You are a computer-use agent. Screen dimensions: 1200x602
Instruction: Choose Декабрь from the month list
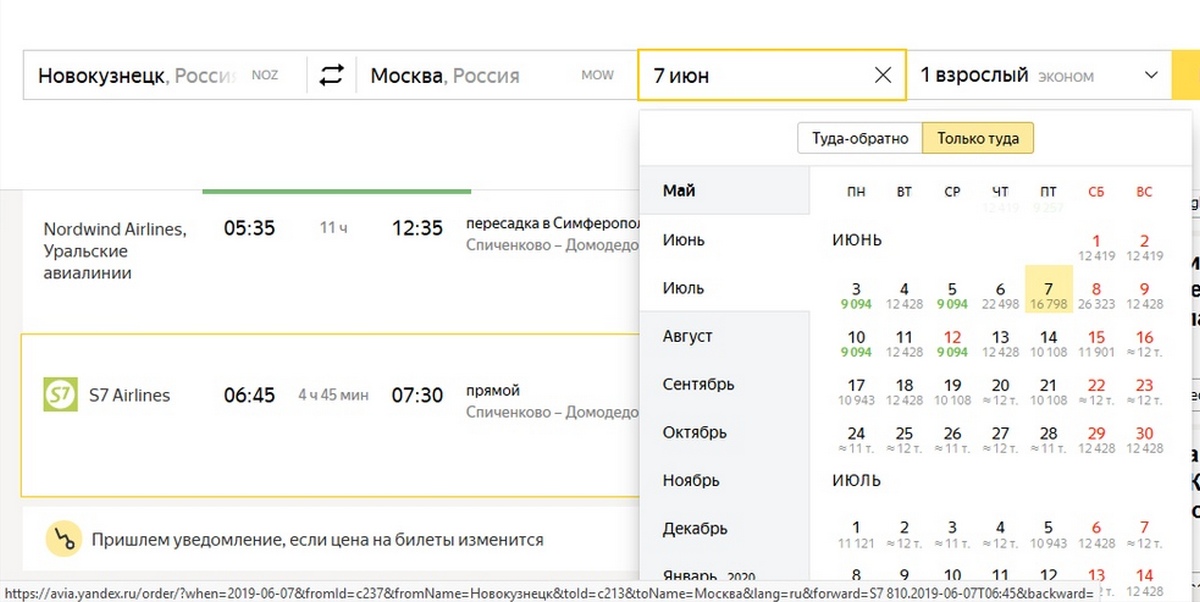pos(694,528)
